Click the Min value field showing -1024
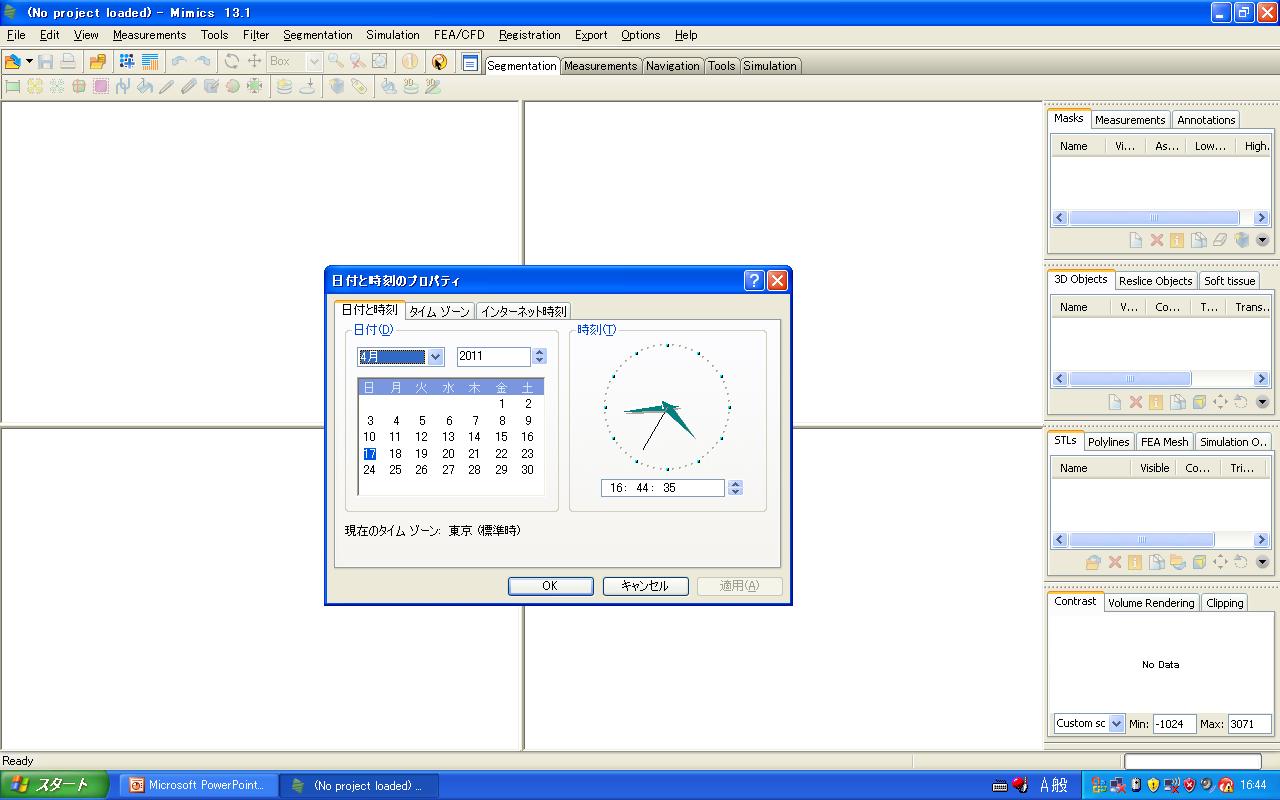 tap(1175, 724)
